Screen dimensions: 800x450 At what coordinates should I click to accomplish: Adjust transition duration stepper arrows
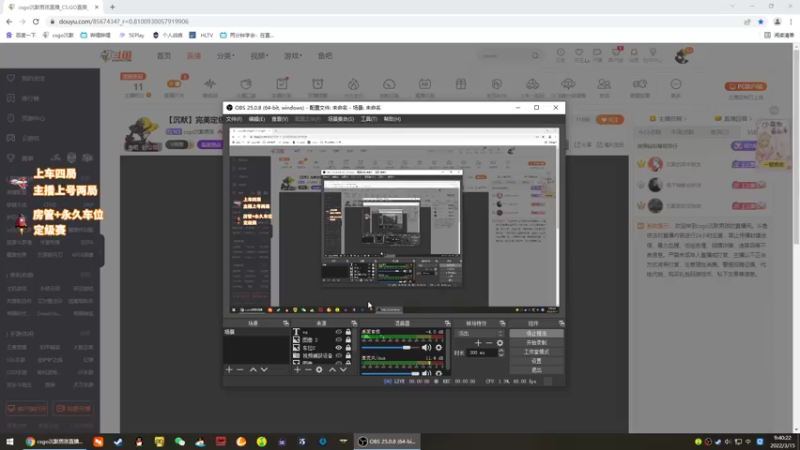tap(501, 353)
